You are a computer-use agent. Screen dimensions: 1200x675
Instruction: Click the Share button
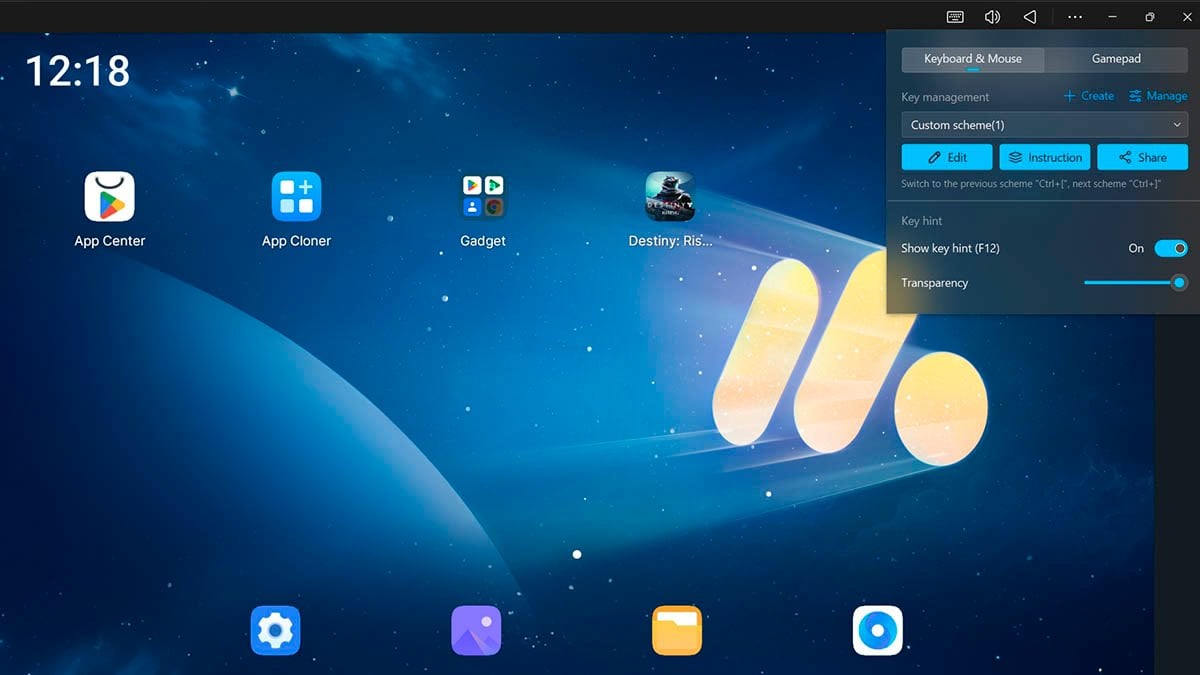click(1143, 157)
